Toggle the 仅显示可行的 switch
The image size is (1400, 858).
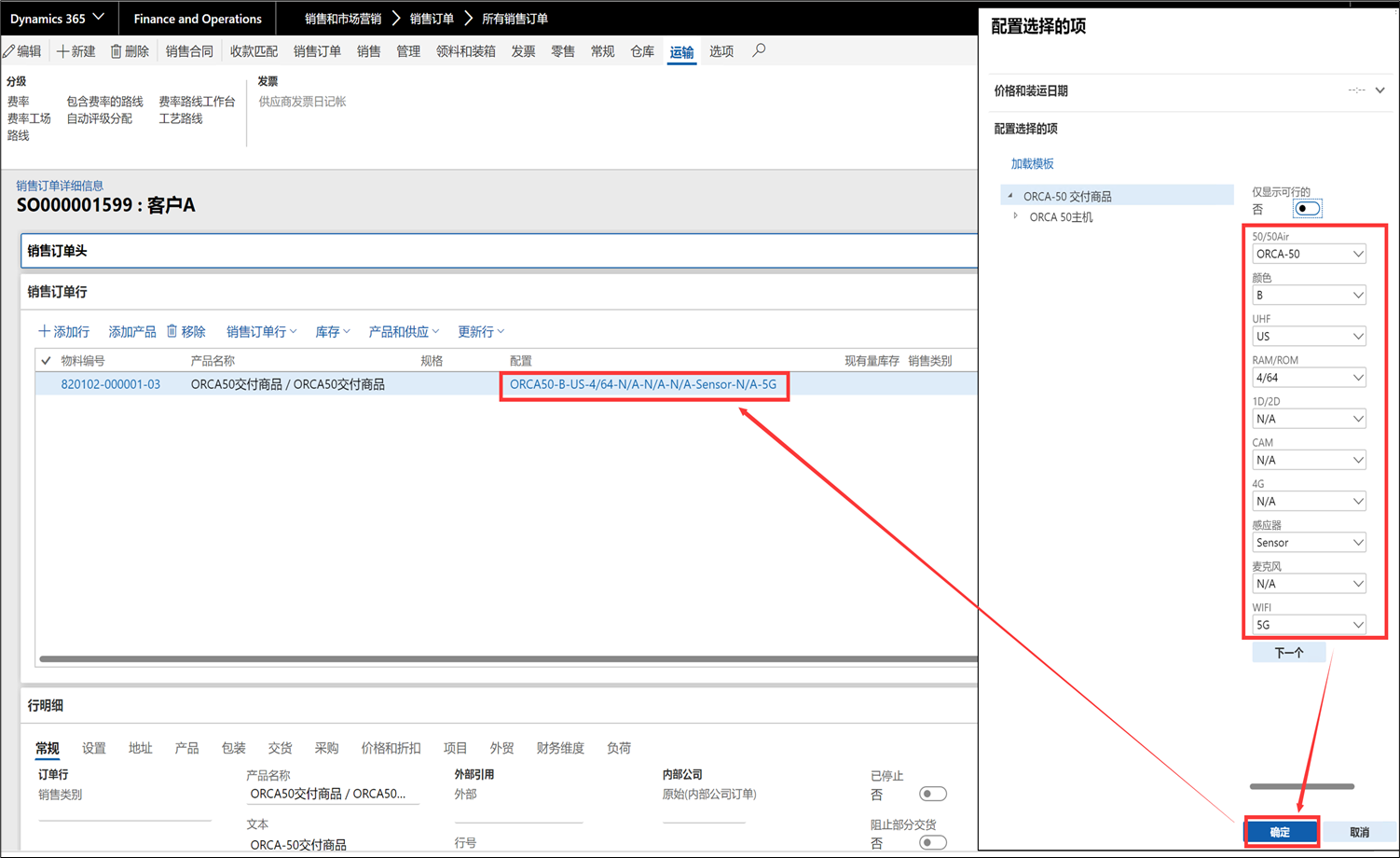click(1307, 209)
